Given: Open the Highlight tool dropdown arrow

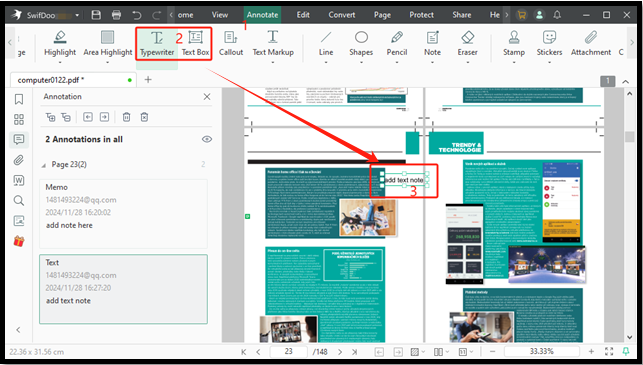Looking at the screenshot, I should click(60, 62).
